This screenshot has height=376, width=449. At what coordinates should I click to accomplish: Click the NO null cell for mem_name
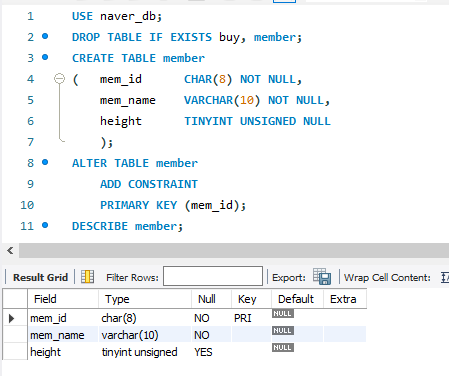[x=211, y=335]
